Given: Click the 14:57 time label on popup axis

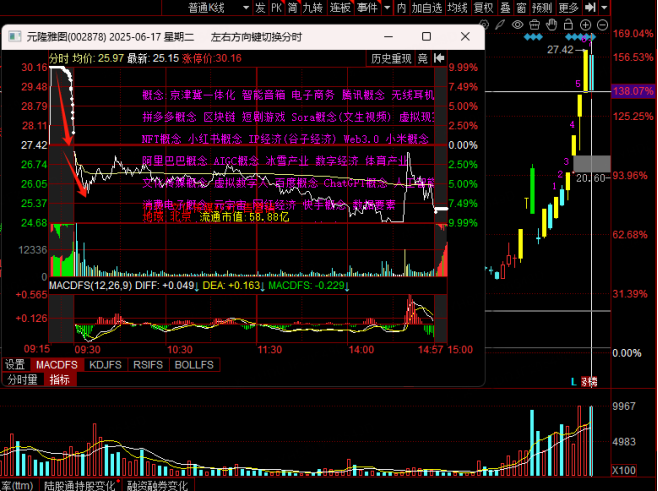Looking at the screenshot, I should point(430,350).
